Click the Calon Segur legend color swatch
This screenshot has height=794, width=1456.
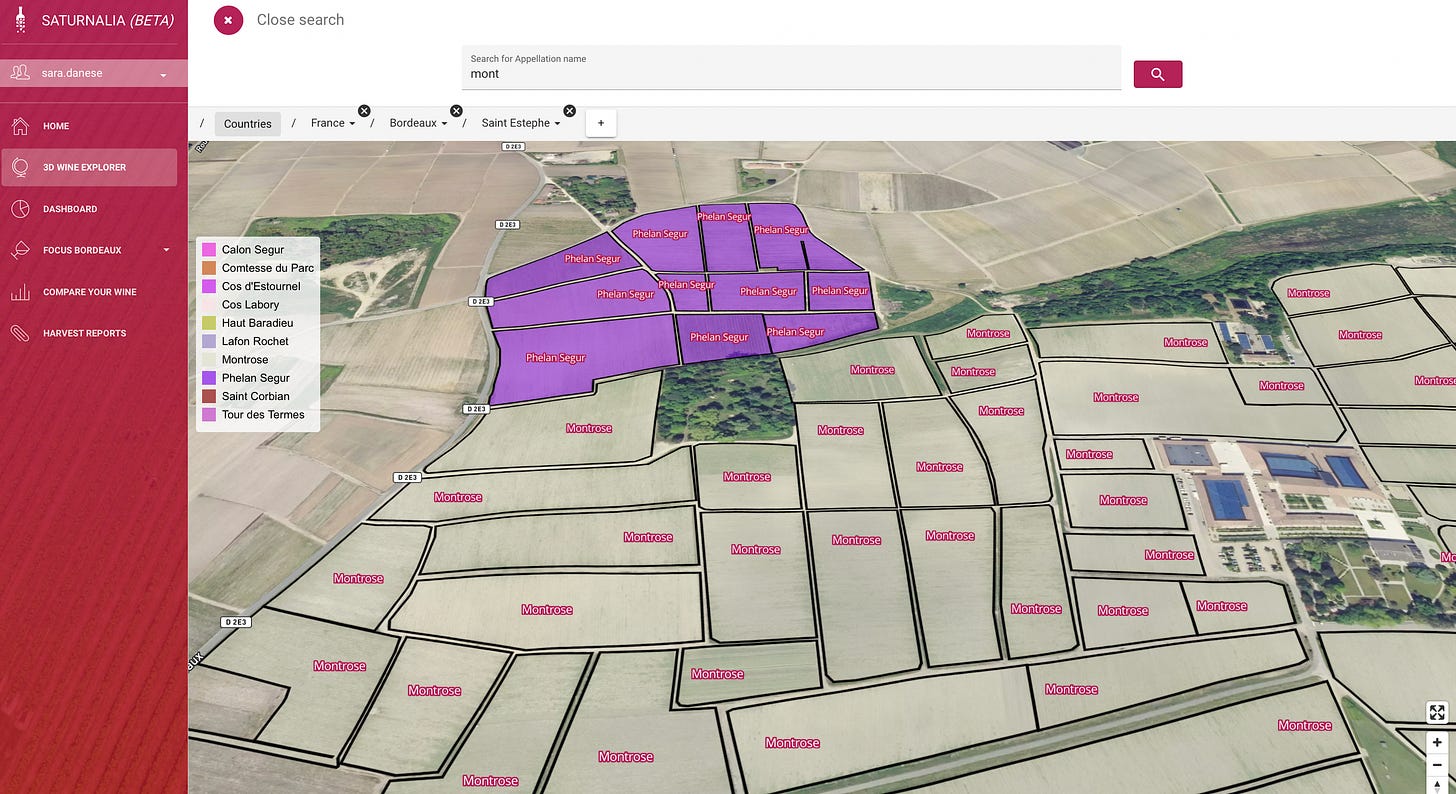click(209, 250)
